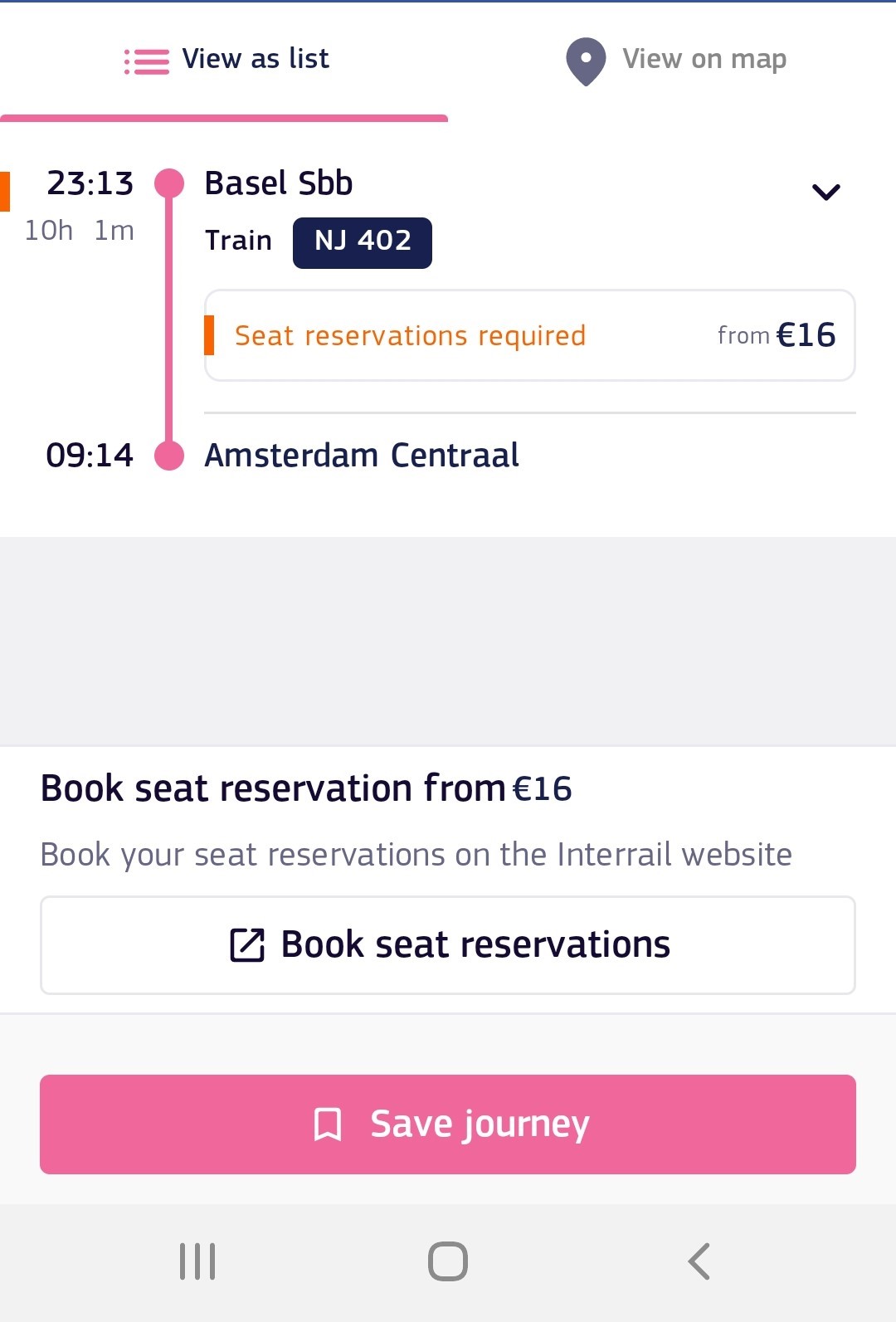Viewport: 896px width, 1322px height.
Task: Tap the map pin icon
Action: [586, 61]
